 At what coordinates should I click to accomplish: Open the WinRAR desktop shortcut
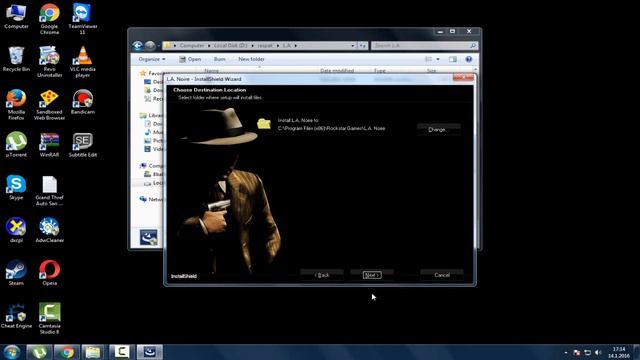pos(49,144)
